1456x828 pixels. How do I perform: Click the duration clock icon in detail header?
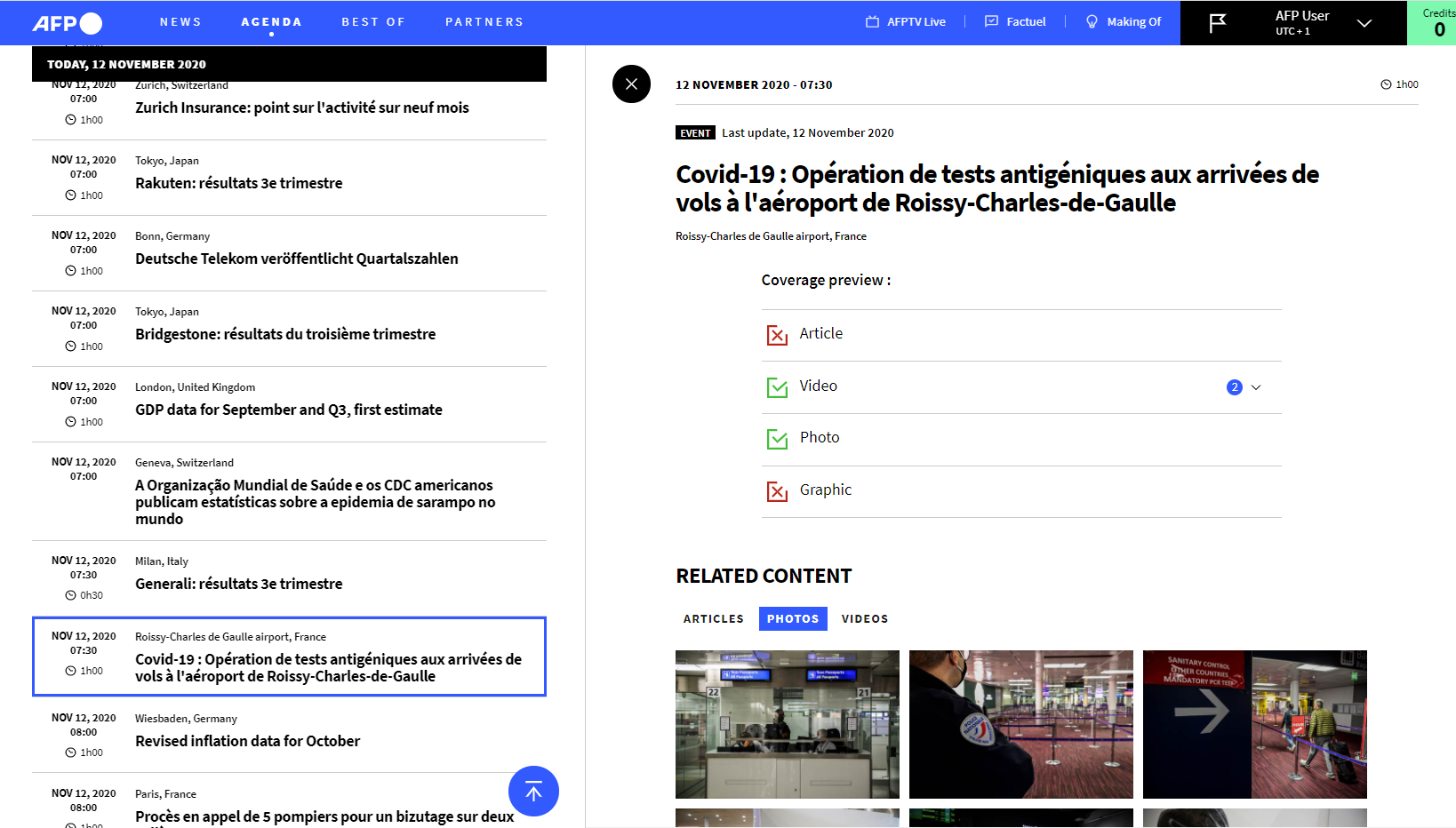1386,84
